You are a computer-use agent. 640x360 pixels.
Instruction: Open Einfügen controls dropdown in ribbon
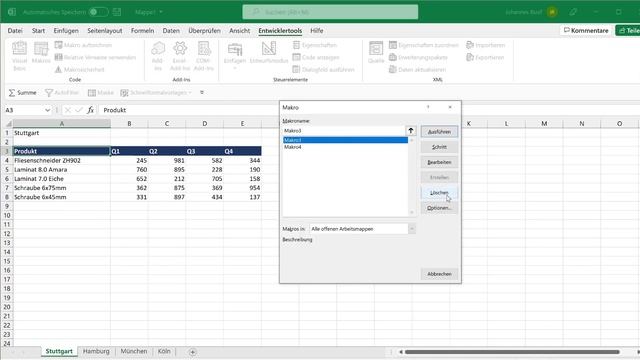235,55
